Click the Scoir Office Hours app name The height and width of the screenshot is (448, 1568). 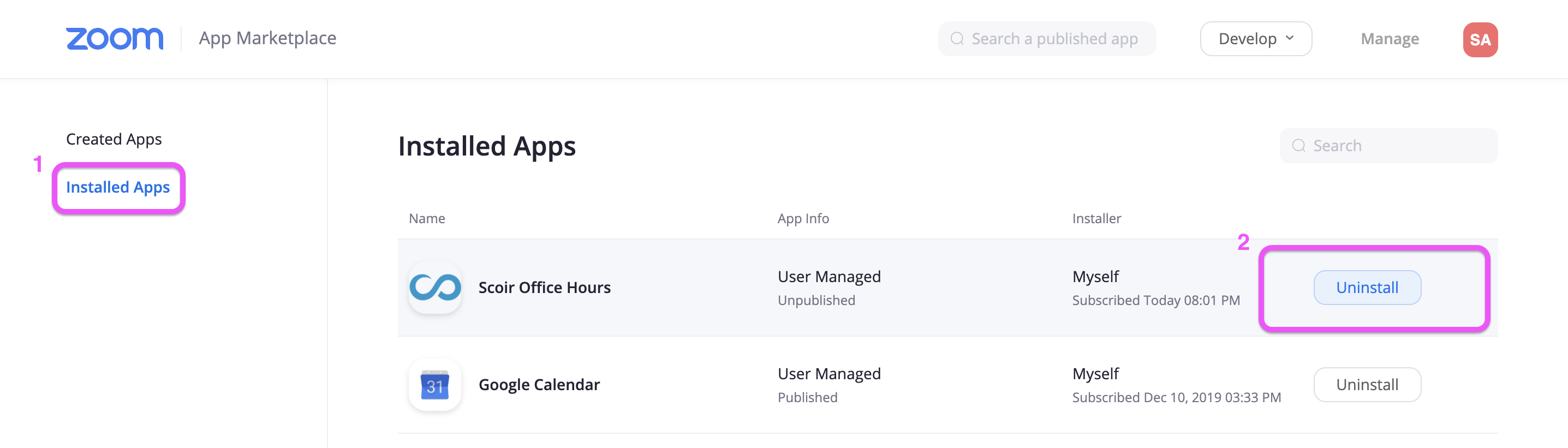pos(544,288)
